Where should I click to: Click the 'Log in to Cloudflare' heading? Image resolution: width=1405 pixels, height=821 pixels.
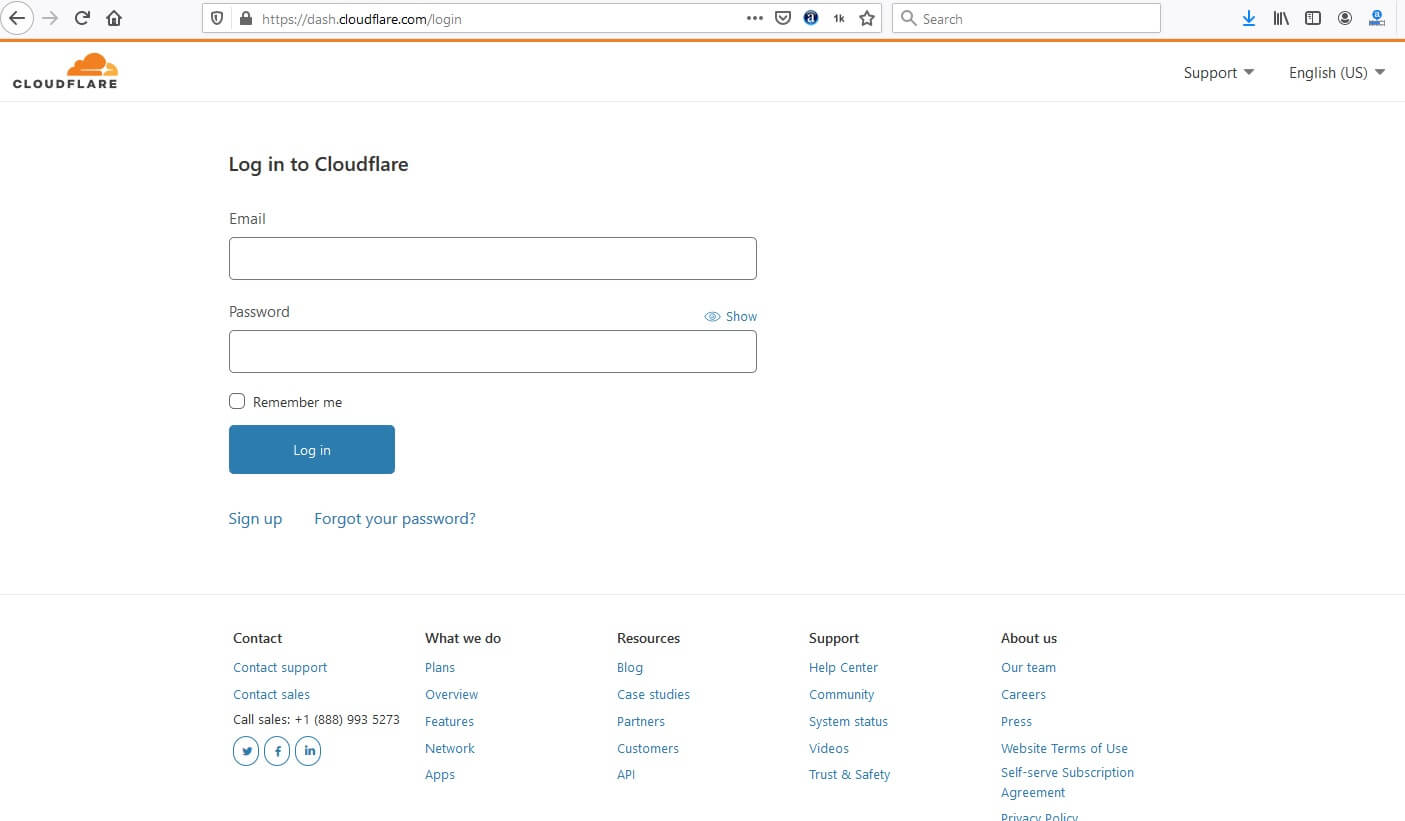[x=319, y=164]
